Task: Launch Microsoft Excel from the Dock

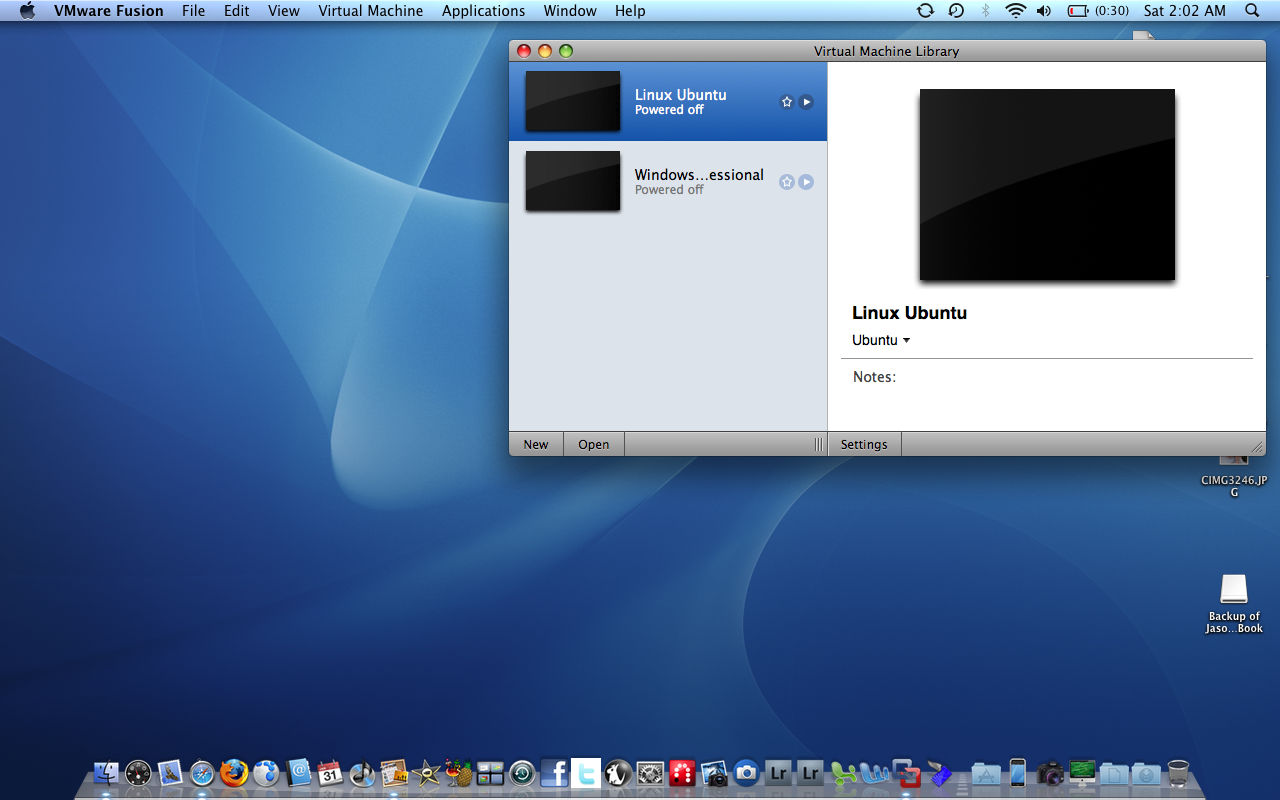Action: tap(842, 773)
